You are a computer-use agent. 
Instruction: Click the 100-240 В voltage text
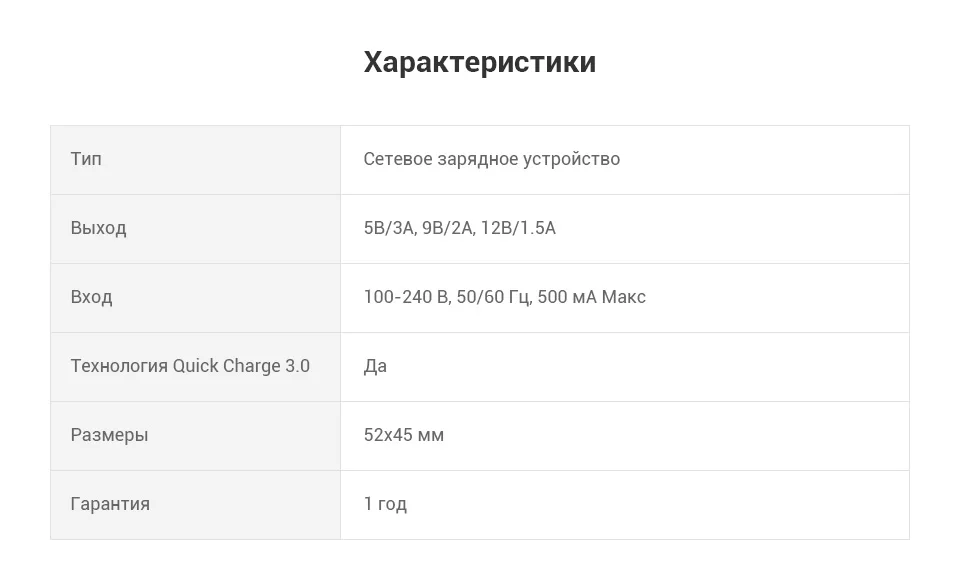tap(406, 297)
